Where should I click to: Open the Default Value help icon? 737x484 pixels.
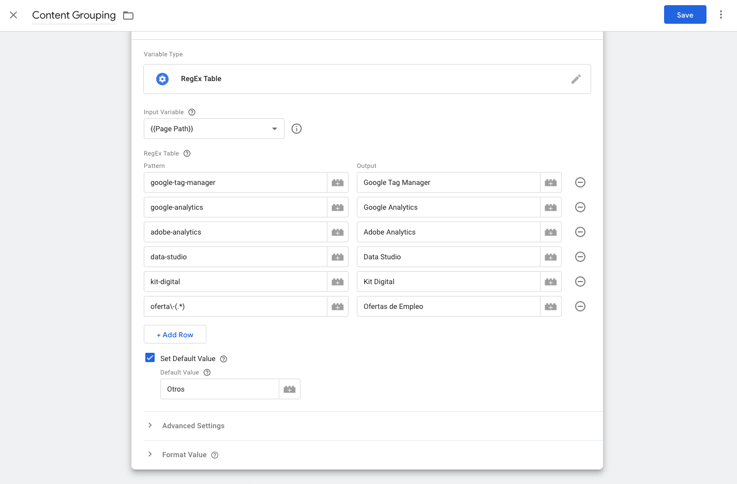pyautogui.click(x=207, y=373)
